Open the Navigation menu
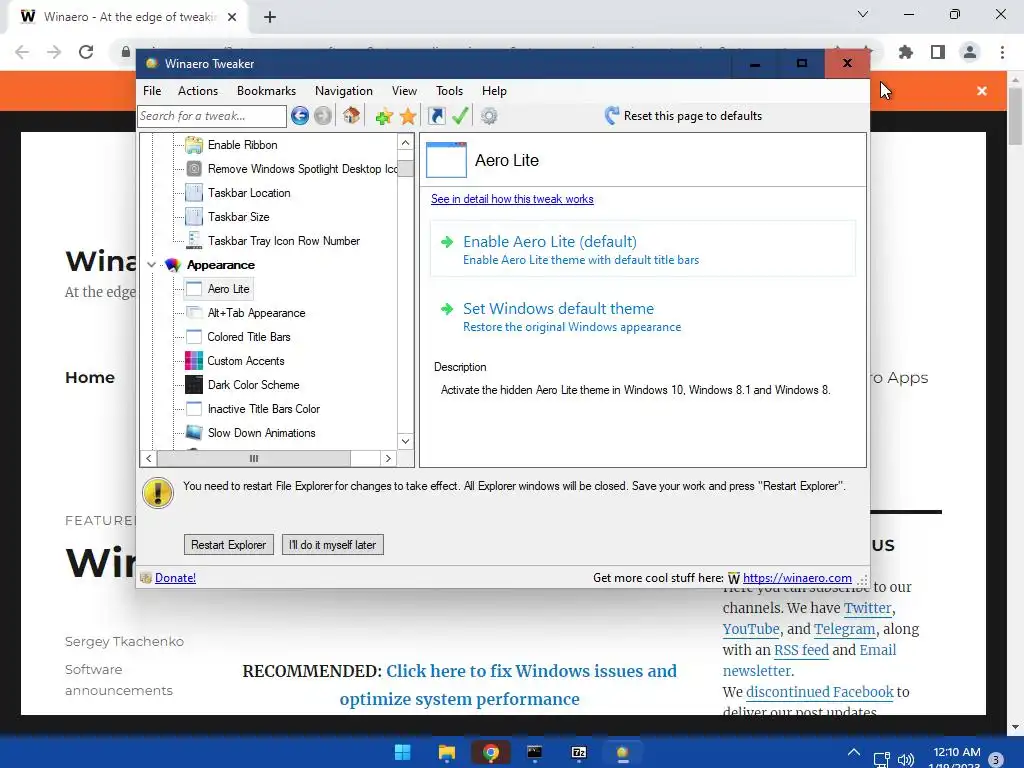The width and height of the screenshot is (1024, 768). [344, 91]
